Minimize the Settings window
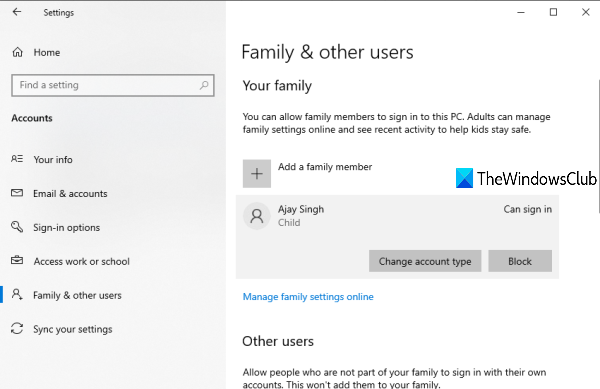This screenshot has width=600, height=389. tap(521, 12)
